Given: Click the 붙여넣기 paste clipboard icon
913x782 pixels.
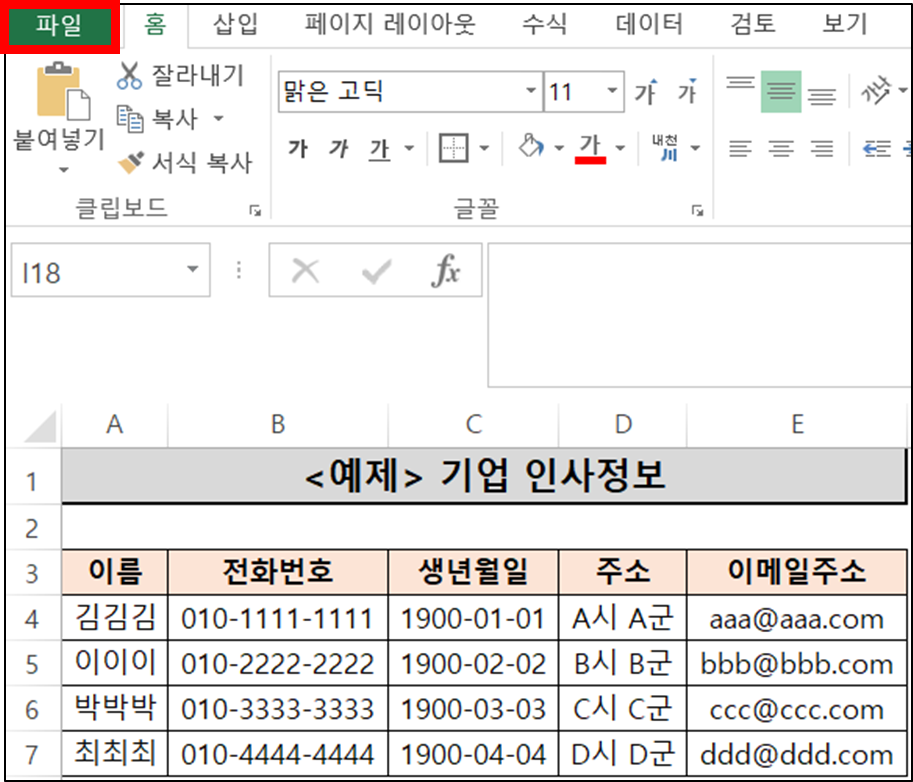Looking at the screenshot, I should (63, 91).
